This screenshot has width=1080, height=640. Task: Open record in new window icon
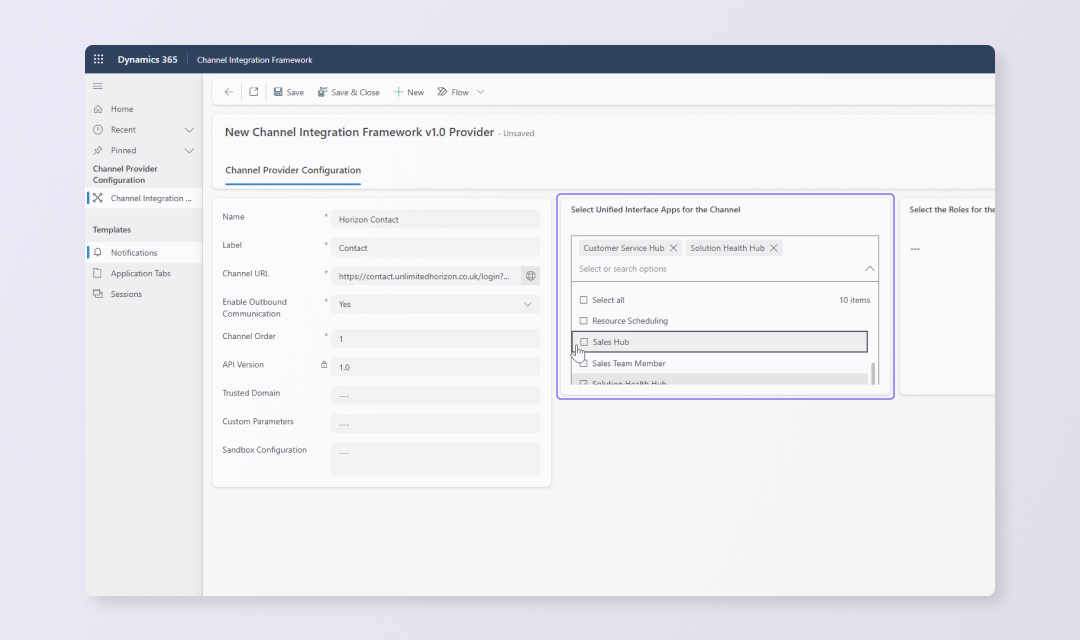(x=254, y=92)
